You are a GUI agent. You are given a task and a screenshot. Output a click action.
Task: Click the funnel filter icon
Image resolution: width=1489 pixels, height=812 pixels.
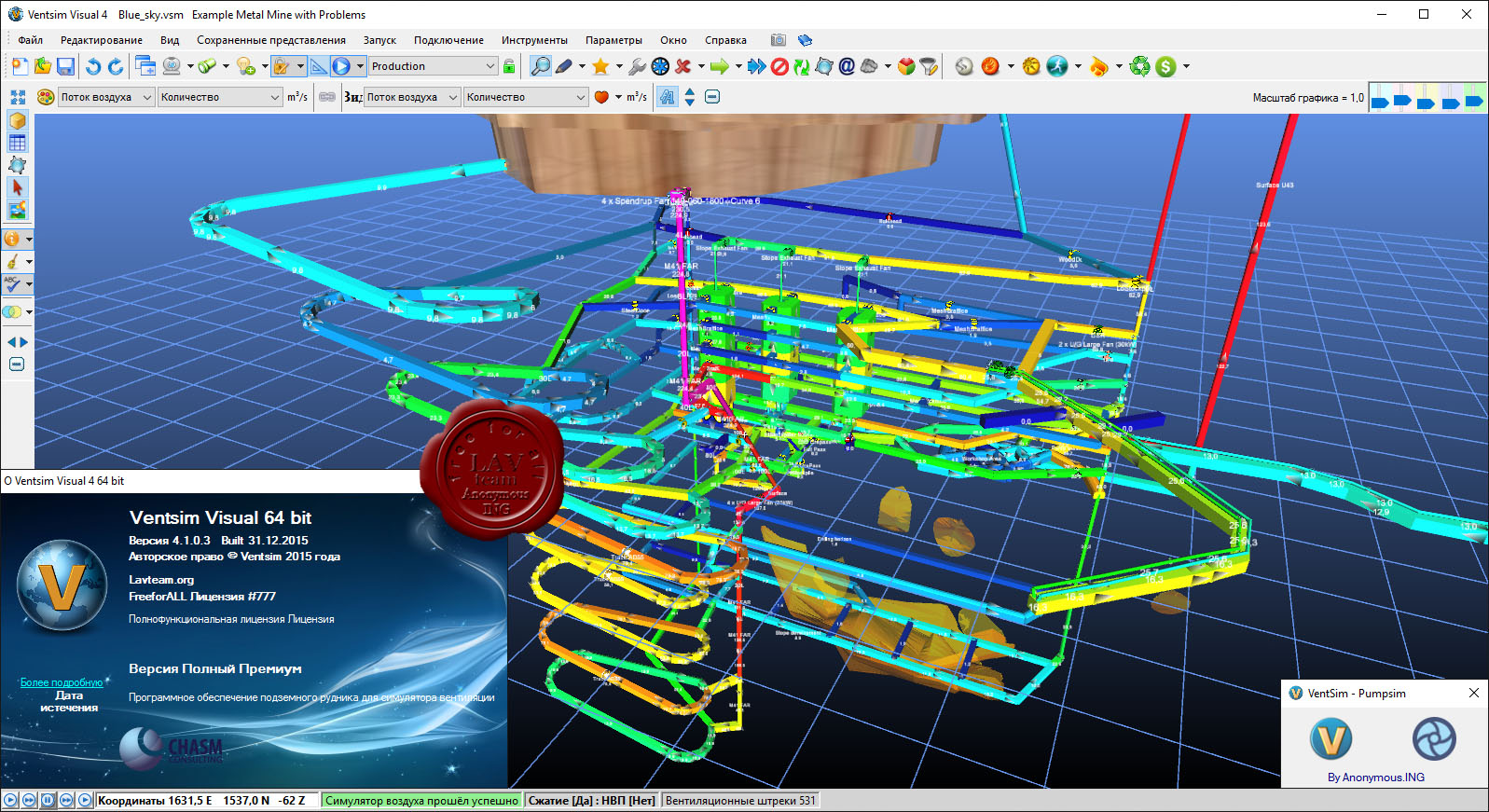pos(929,66)
